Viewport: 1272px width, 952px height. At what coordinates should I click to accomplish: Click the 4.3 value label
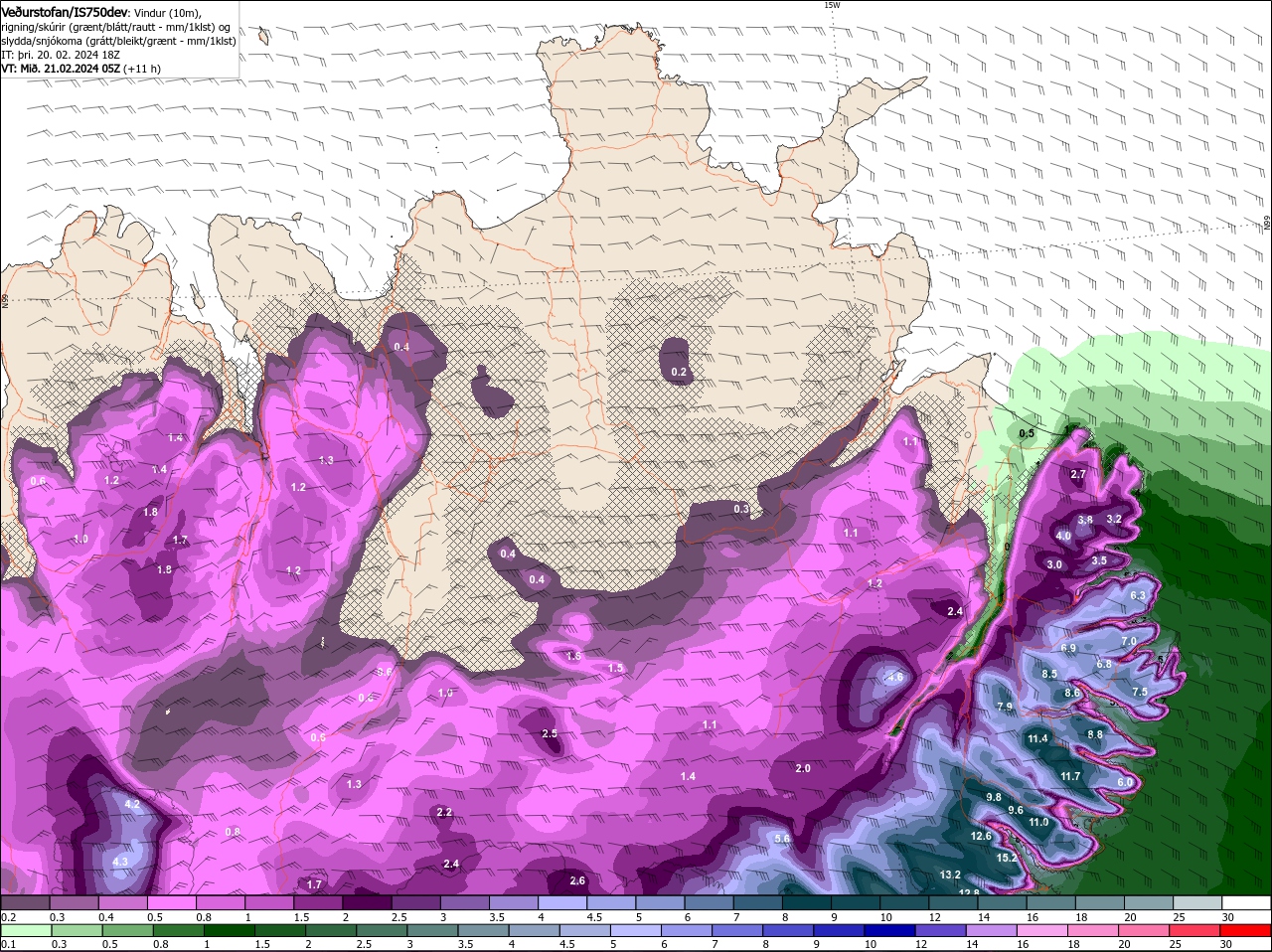[120, 862]
